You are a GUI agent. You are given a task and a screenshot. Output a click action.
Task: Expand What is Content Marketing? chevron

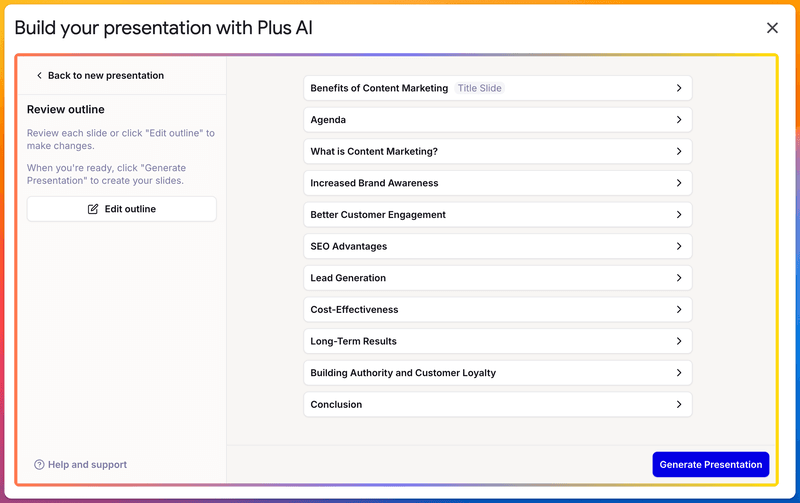pos(679,152)
